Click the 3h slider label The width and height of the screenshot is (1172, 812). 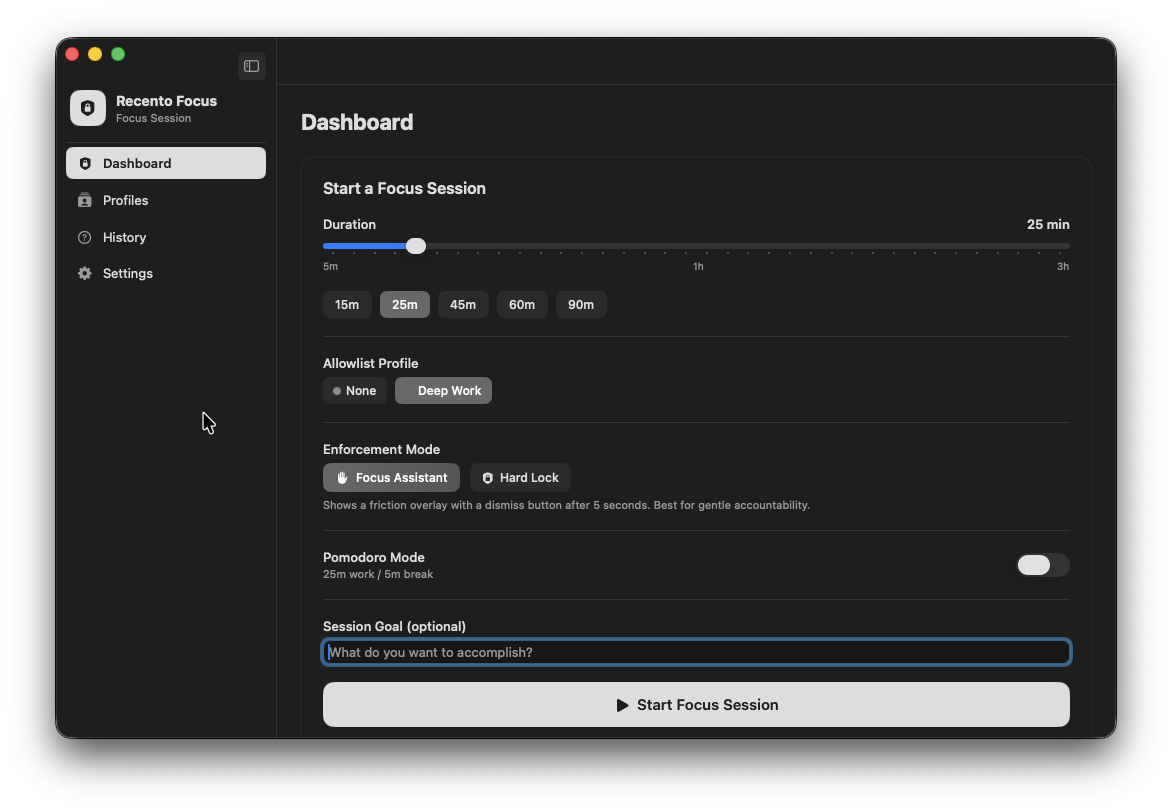(1062, 266)
